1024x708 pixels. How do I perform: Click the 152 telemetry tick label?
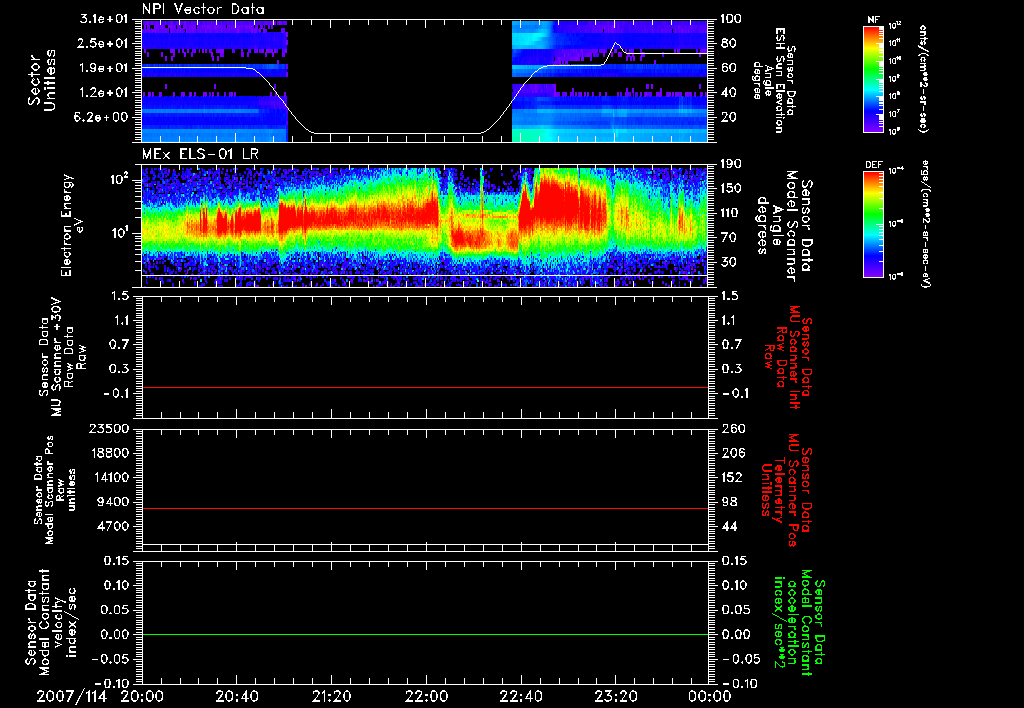click(733, 477)
